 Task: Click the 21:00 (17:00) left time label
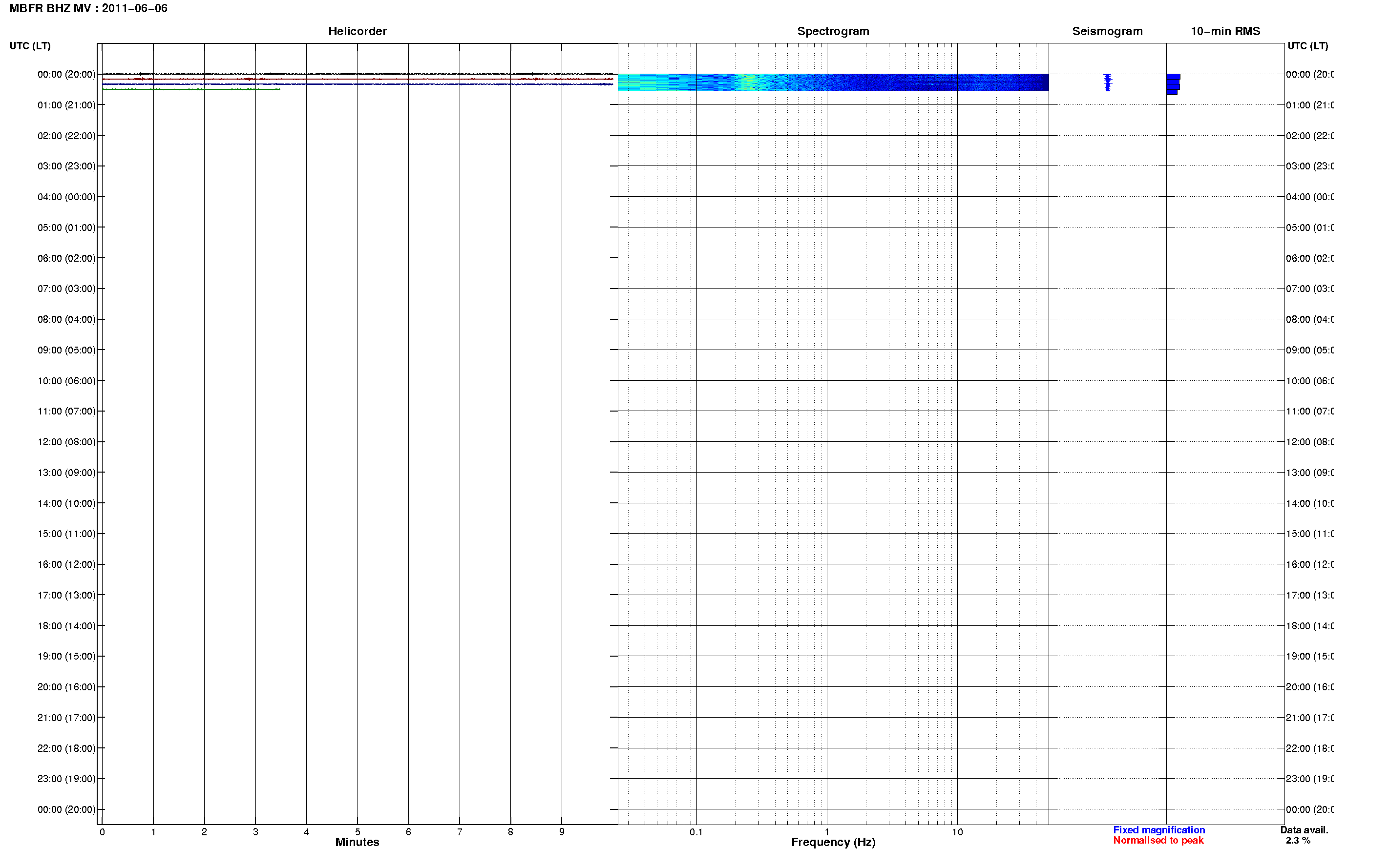66,718
